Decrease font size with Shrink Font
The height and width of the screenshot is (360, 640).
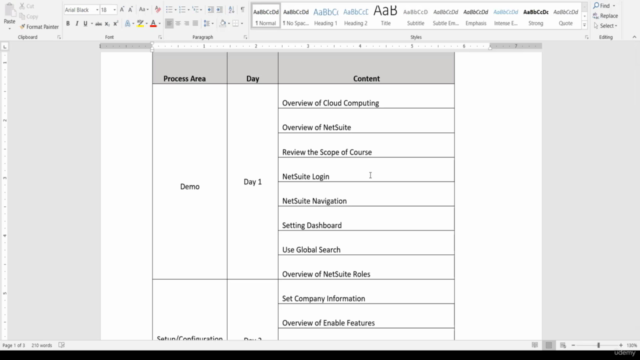coord(130,9)
